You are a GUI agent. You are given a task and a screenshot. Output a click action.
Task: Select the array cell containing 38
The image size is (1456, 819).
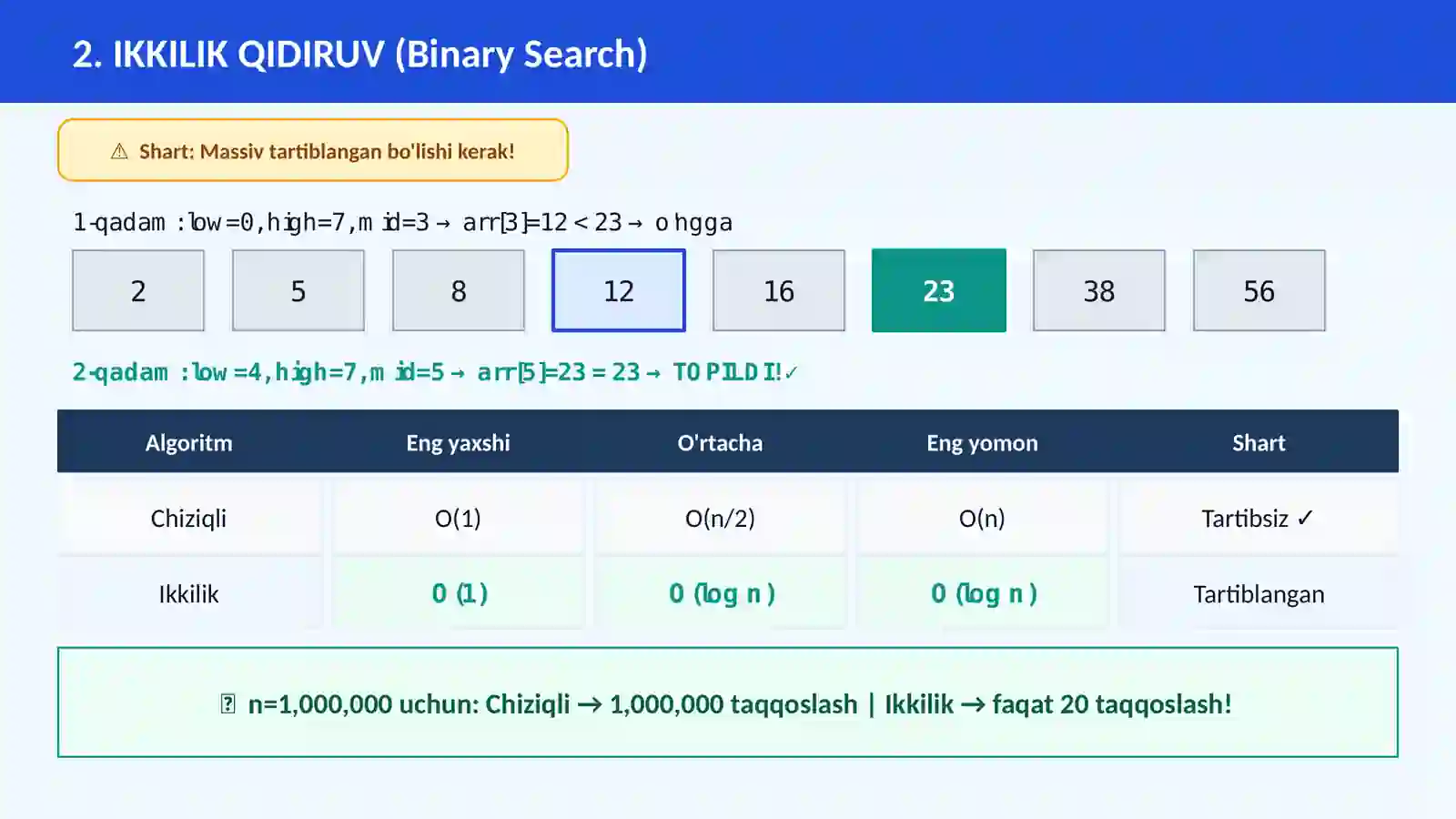(x=1099, y=290)
